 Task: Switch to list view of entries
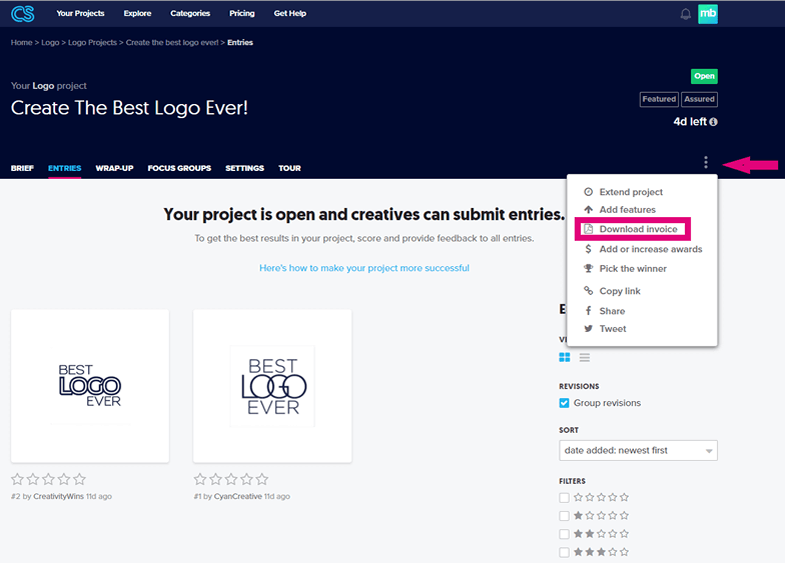coord(584,357)
